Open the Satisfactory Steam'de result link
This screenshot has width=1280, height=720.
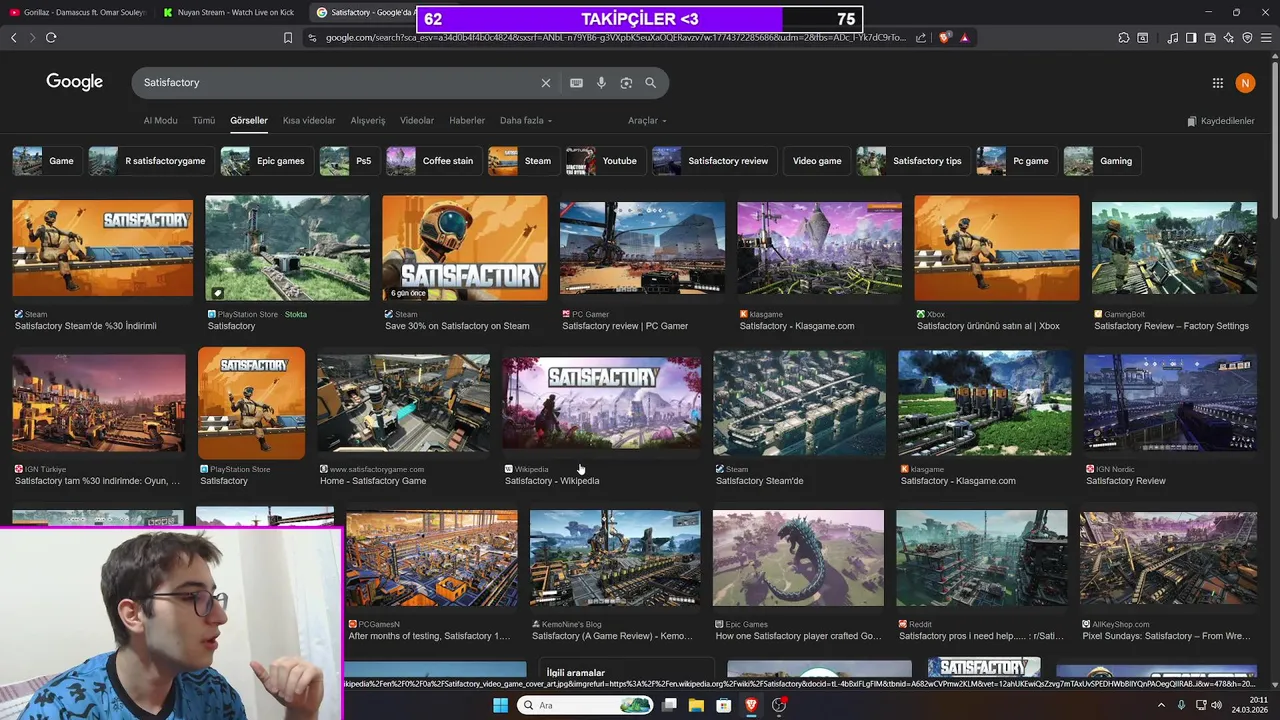pos(759,481)
